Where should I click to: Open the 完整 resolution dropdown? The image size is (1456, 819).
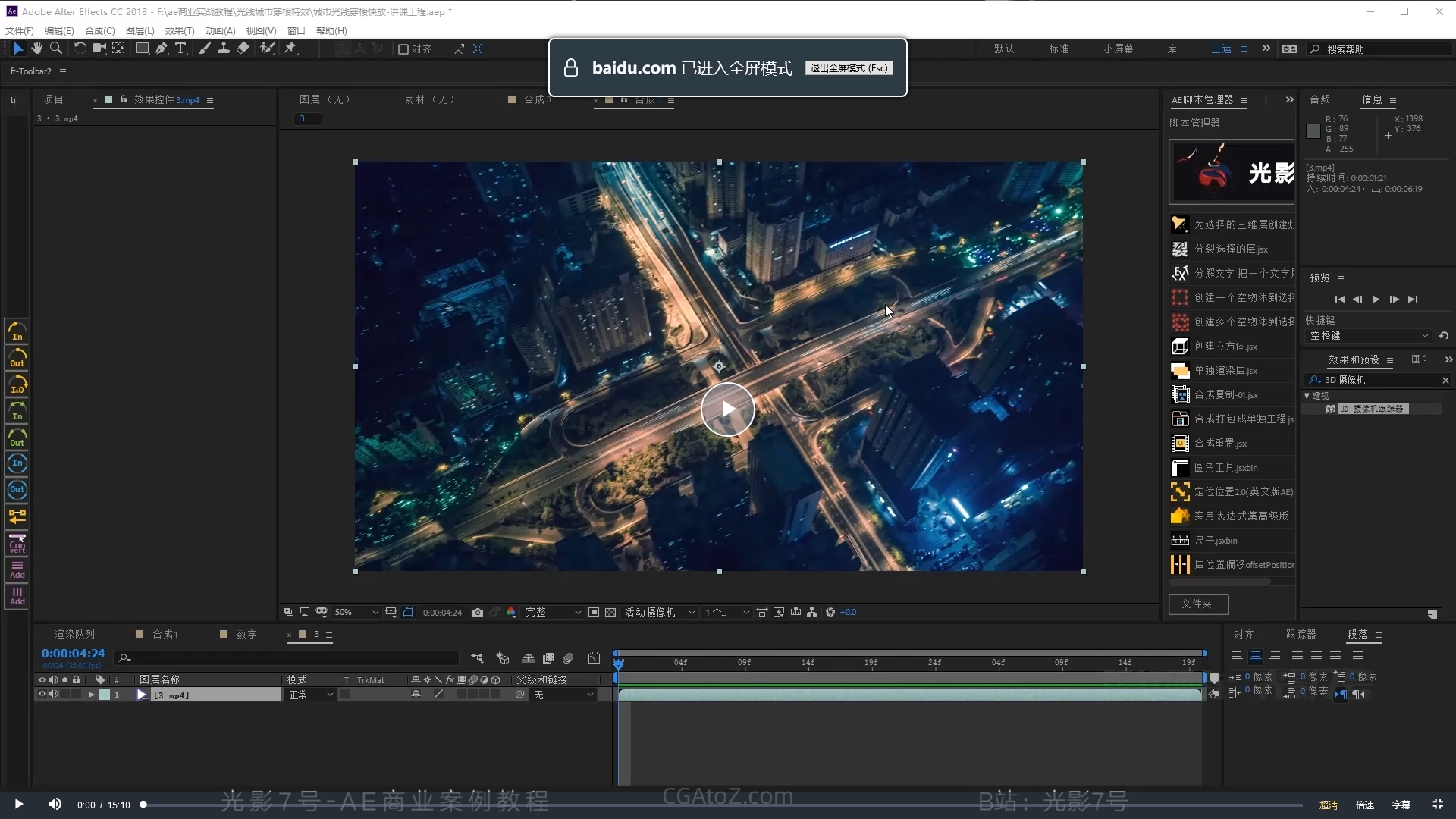[x=553, y=612]
